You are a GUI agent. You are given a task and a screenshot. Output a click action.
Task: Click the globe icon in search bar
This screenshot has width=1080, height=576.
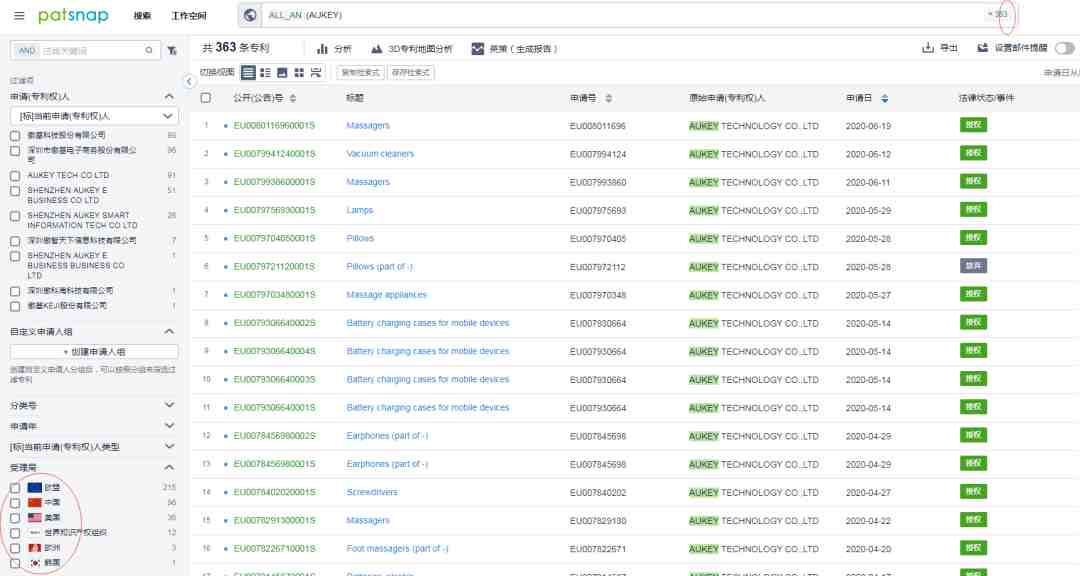(250, 15)
